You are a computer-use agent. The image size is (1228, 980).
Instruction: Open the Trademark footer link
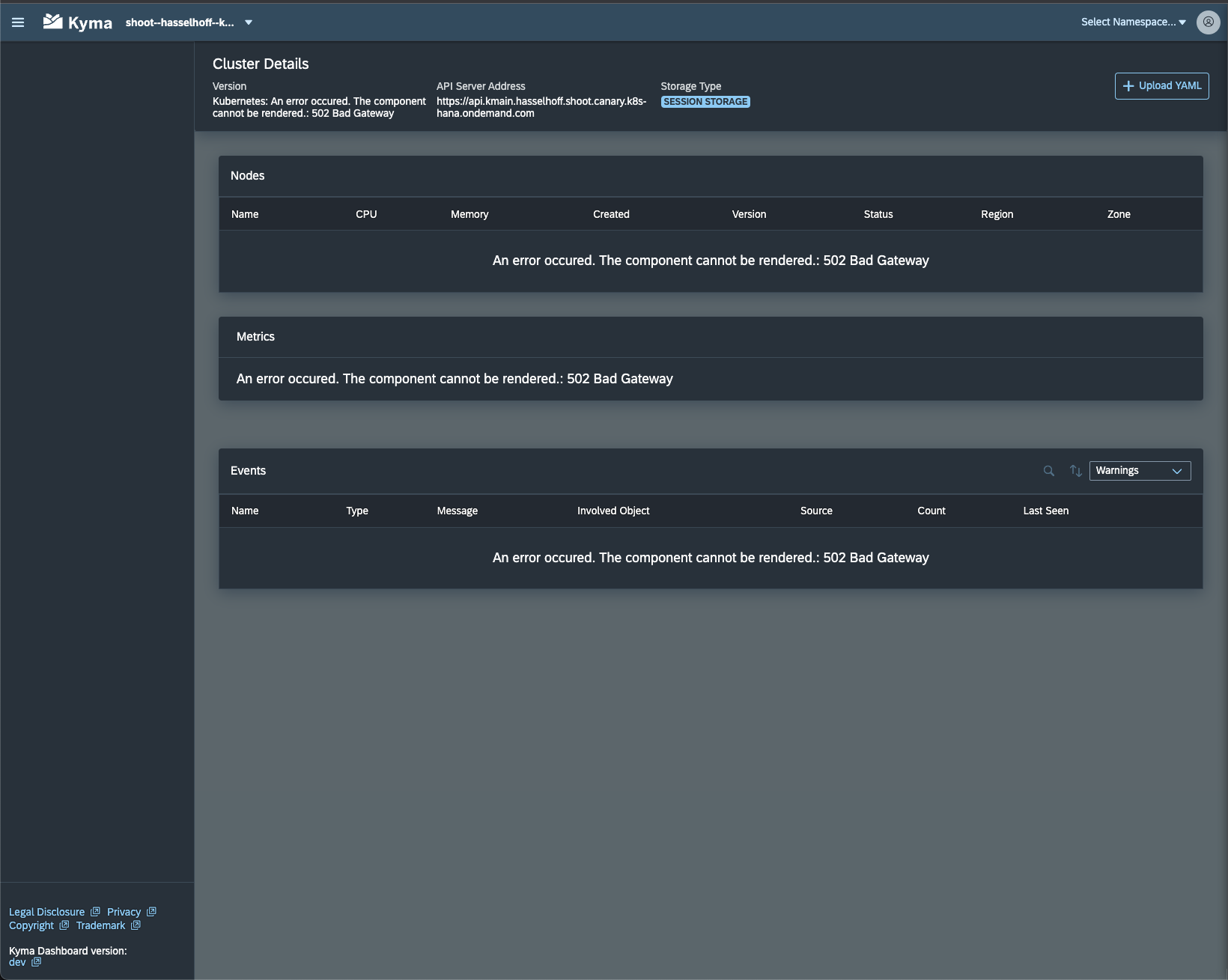(x=100, y=925)
